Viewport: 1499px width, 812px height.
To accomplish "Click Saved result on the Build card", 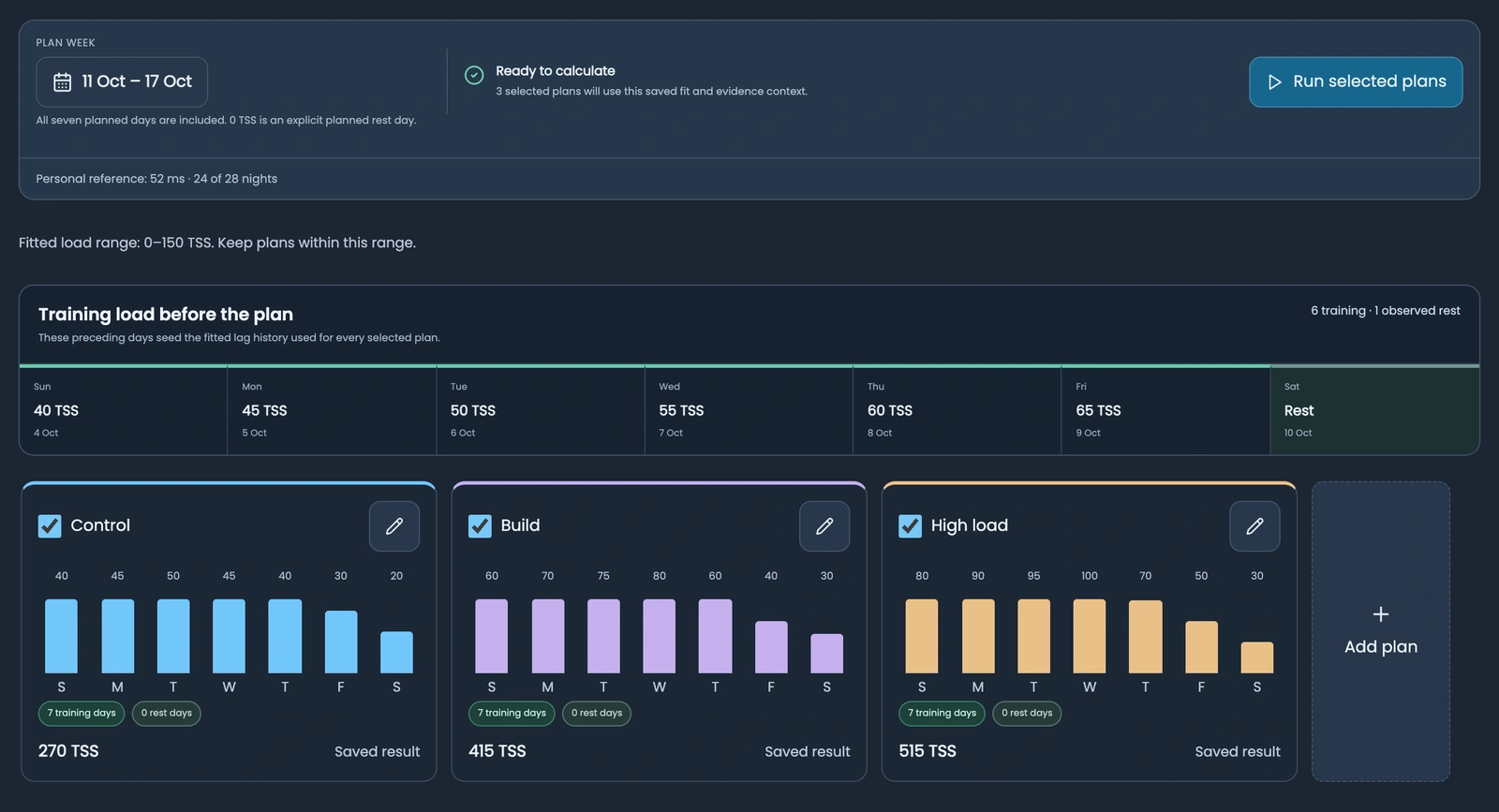I will click(808, 752).
